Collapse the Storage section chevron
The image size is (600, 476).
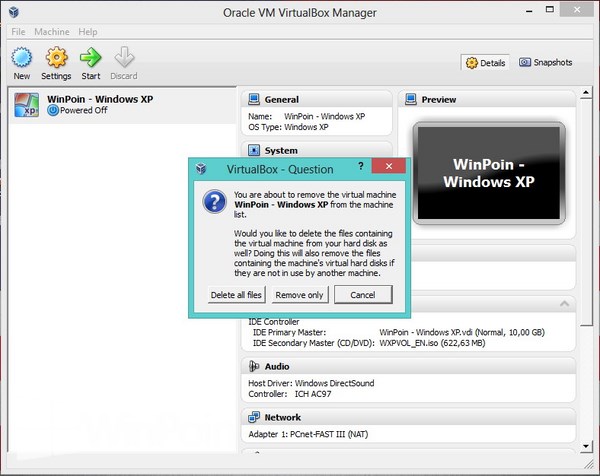564,304
